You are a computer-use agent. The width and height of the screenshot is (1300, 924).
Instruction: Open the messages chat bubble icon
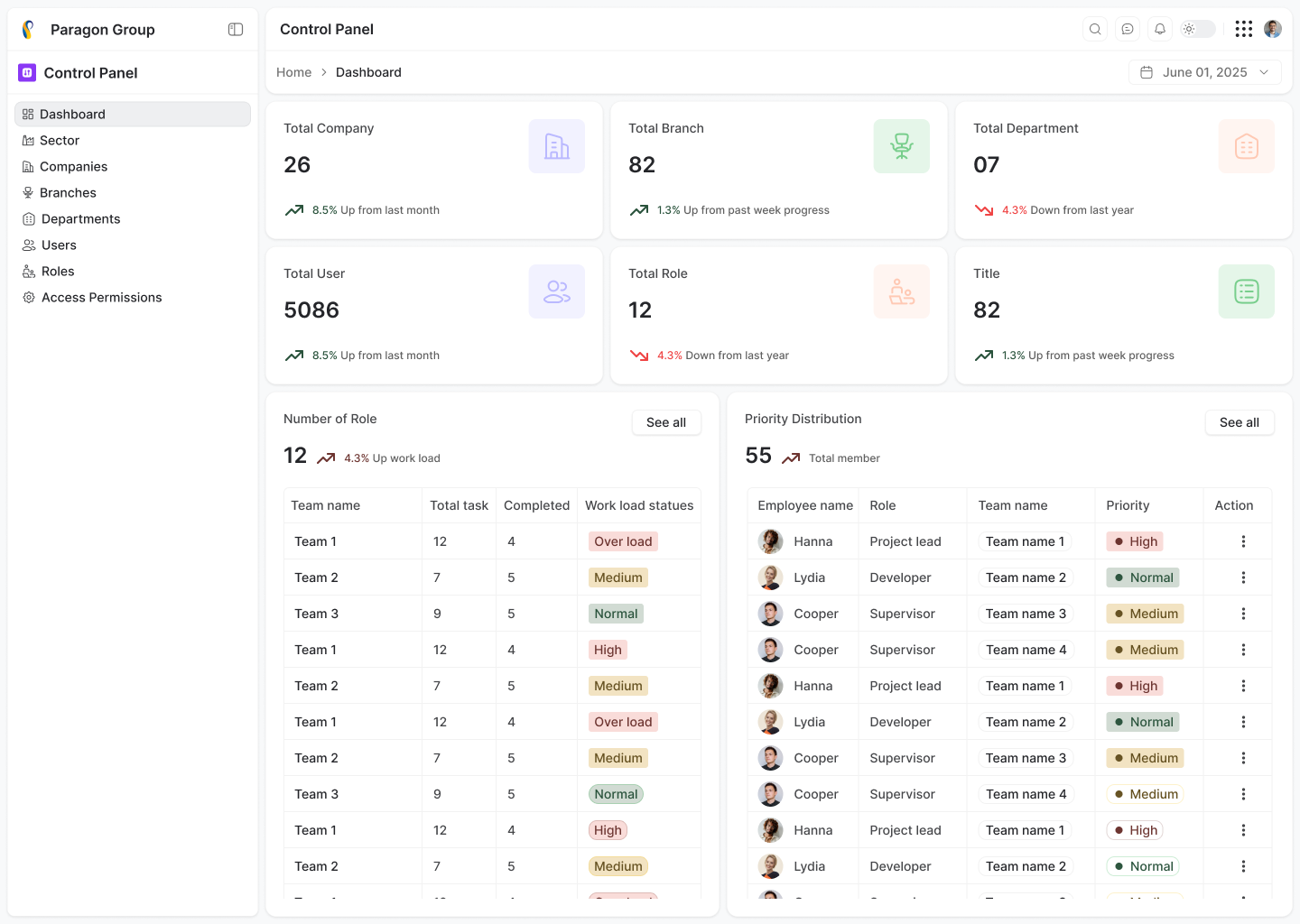click(x=1128, y=28)
